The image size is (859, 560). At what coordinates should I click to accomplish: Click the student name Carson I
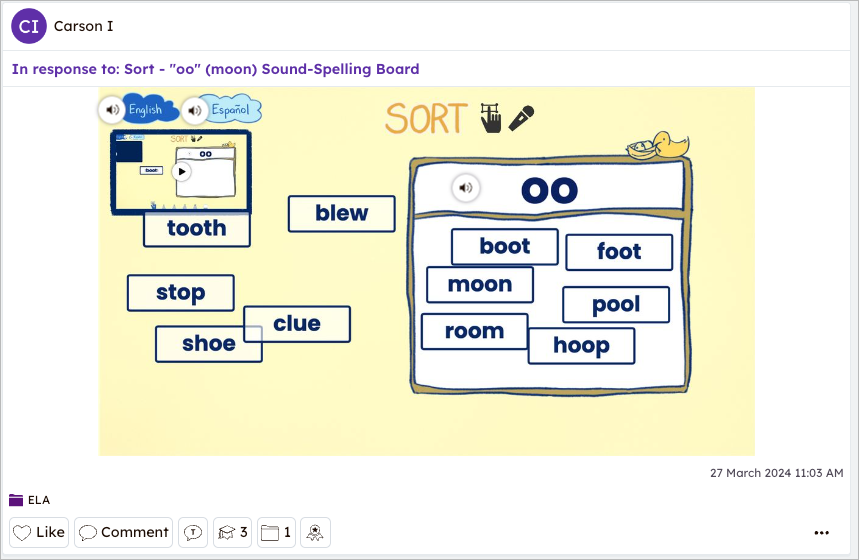pyautogui.click(x=83, y=26)
